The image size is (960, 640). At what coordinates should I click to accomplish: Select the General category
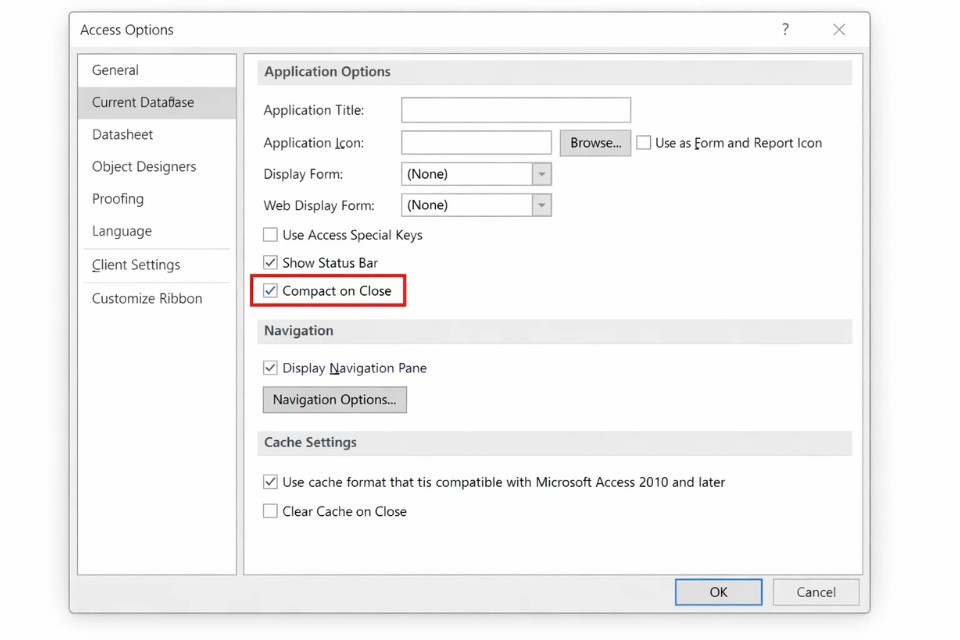116,70
